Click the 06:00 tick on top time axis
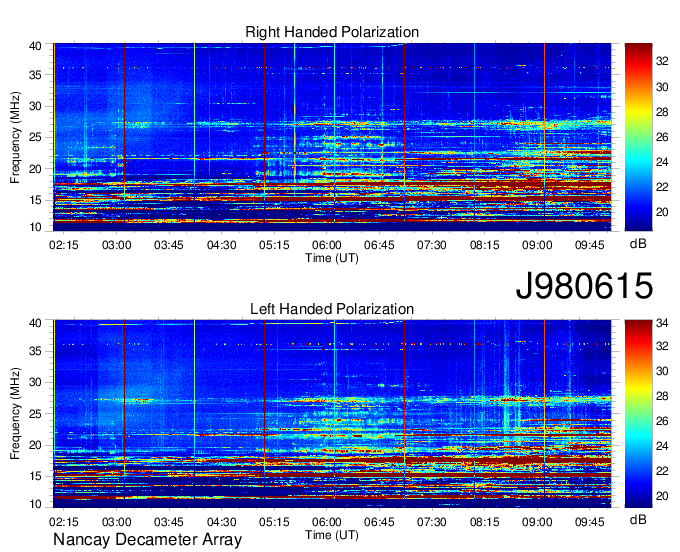 (327, 245)
